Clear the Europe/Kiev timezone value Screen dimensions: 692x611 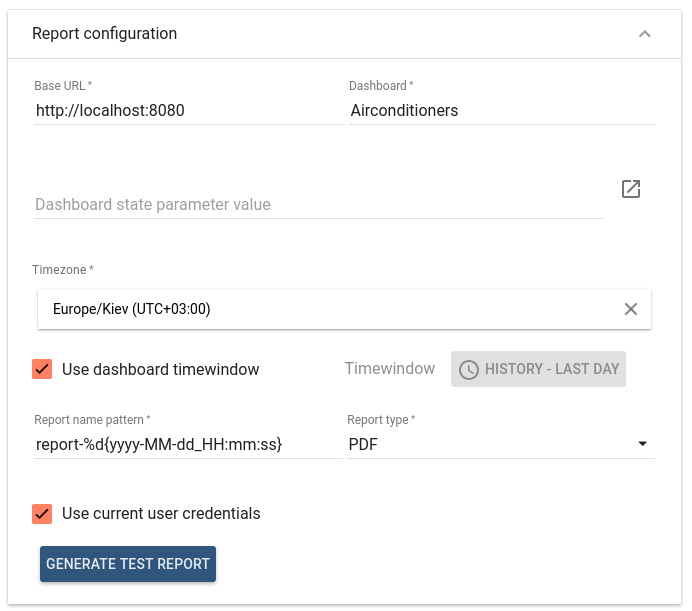(631, 309)
